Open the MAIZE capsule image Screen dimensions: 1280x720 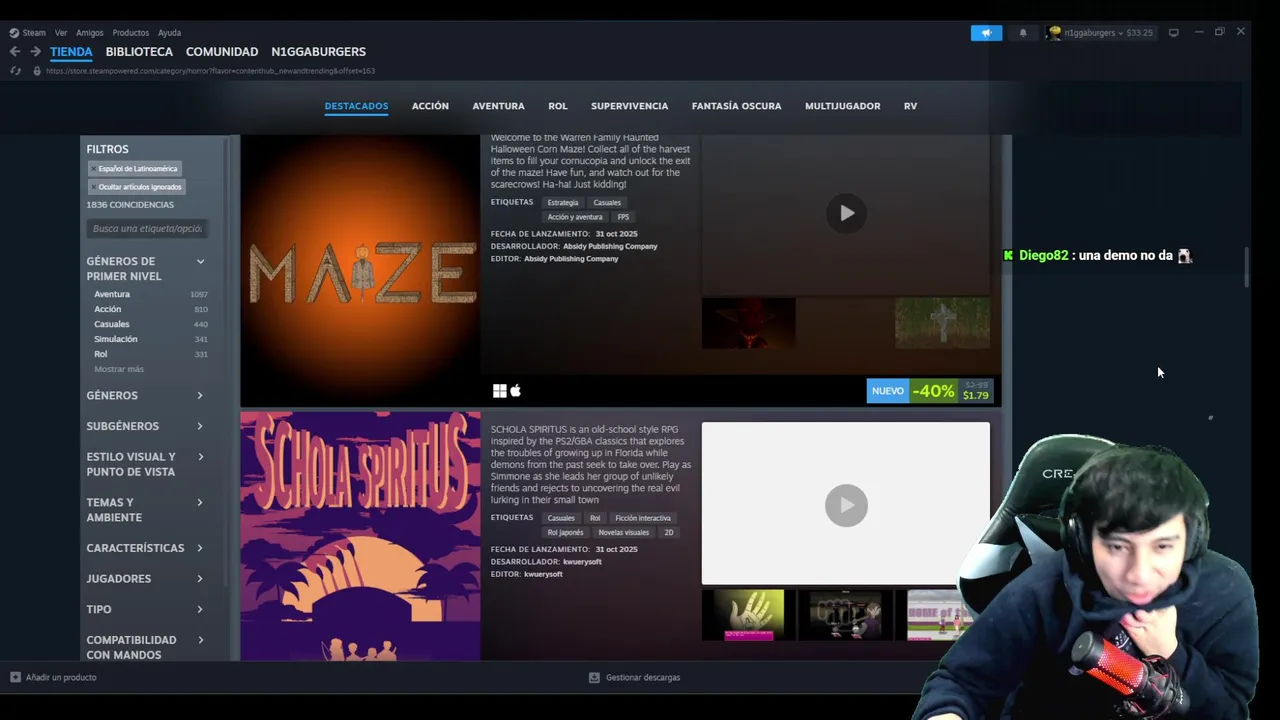pos(360,270)
